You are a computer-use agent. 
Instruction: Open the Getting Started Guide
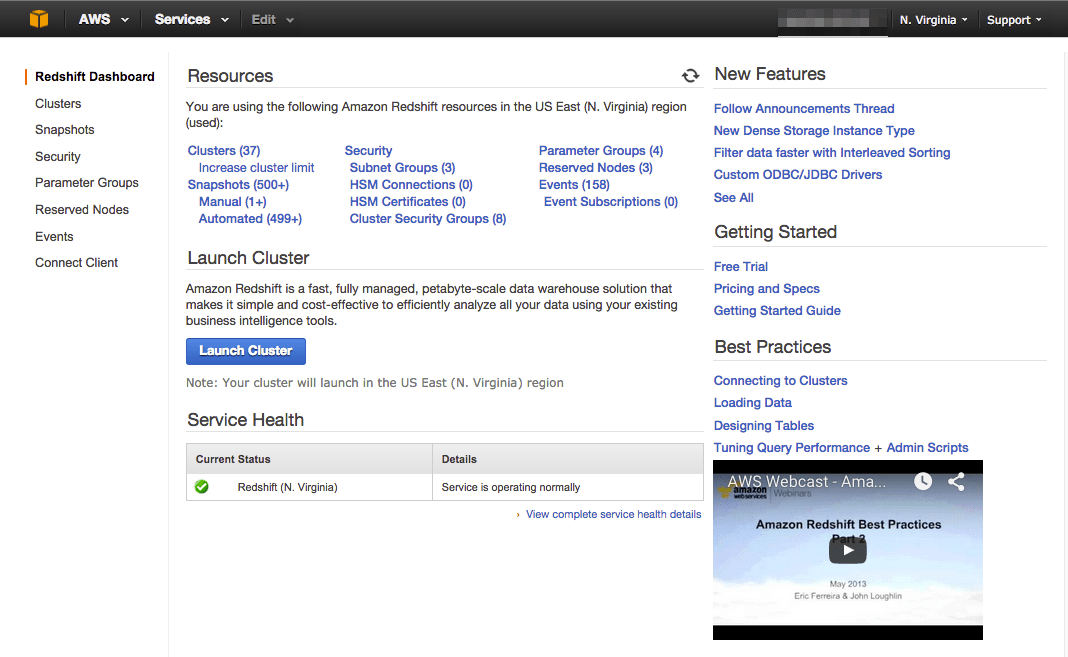click(x=777, y=310)
